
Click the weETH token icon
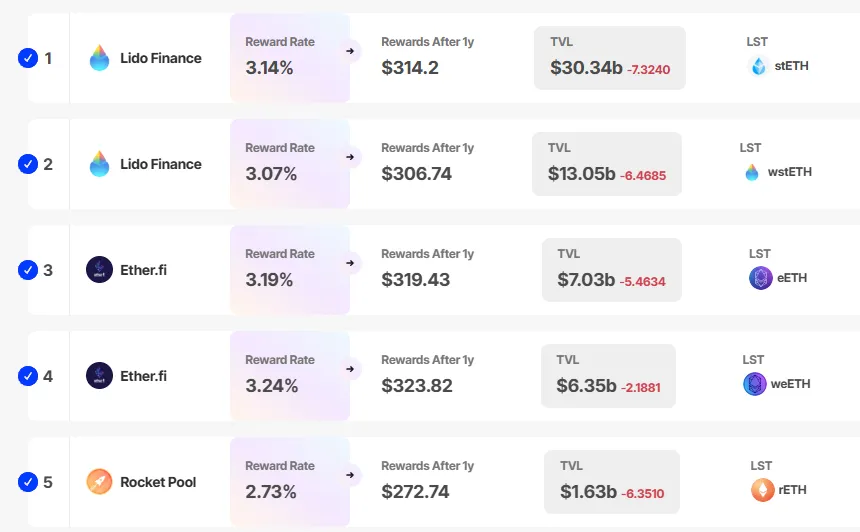pos(754,384)
